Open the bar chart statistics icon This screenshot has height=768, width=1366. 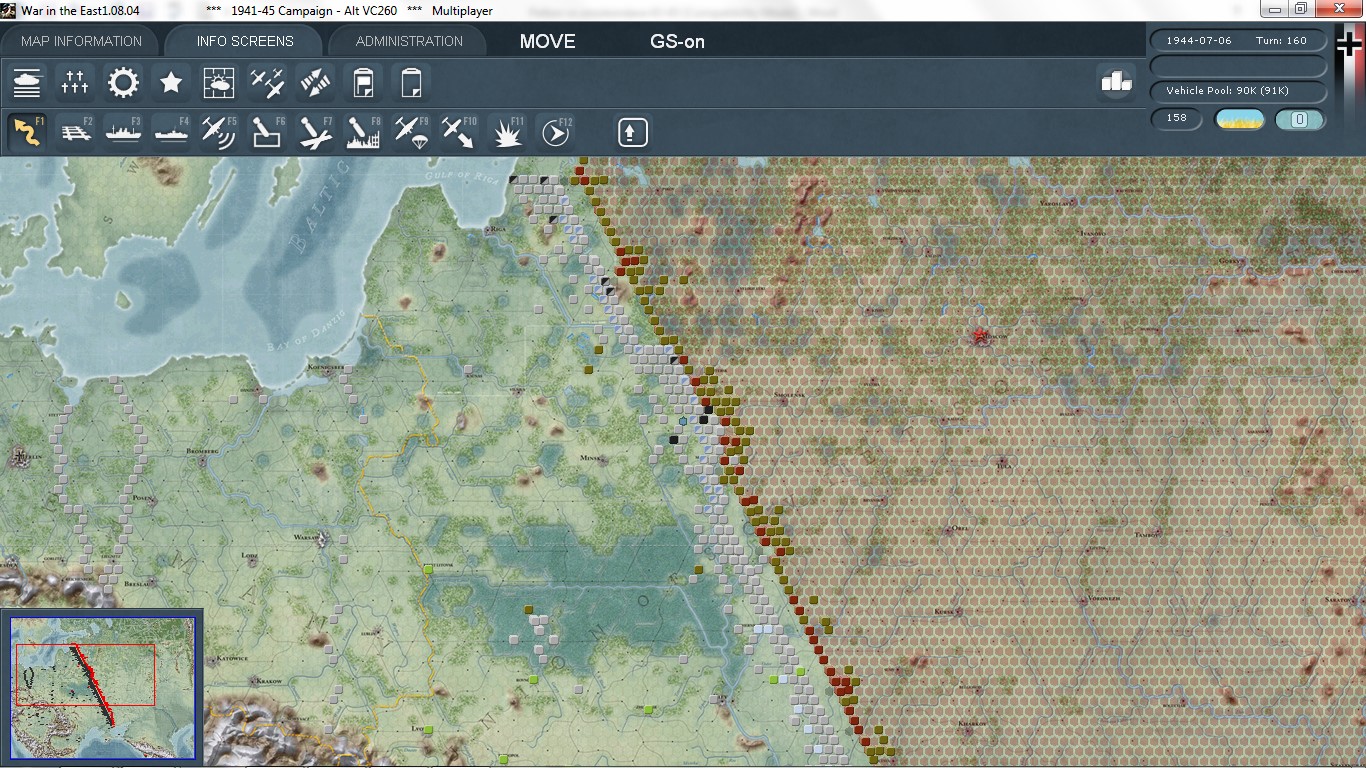point(1116,82)
